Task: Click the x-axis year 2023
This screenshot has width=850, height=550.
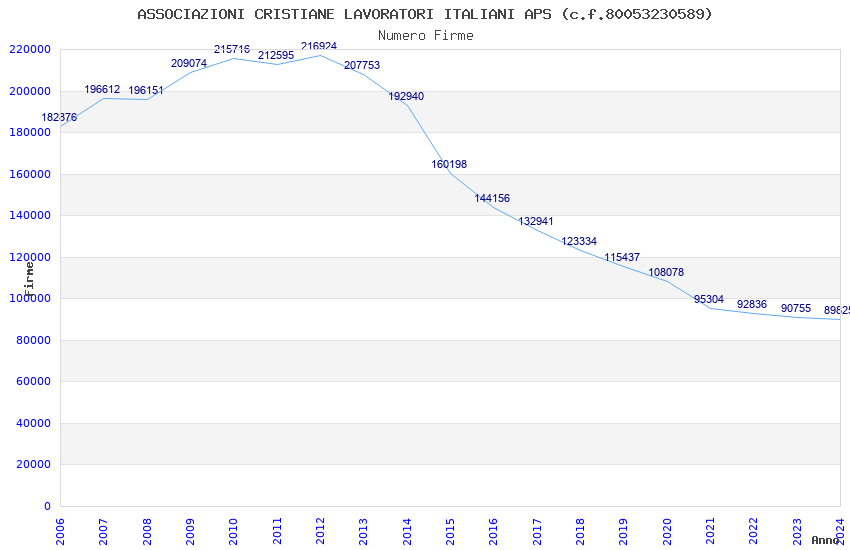Action: click(x=797, y=532)
